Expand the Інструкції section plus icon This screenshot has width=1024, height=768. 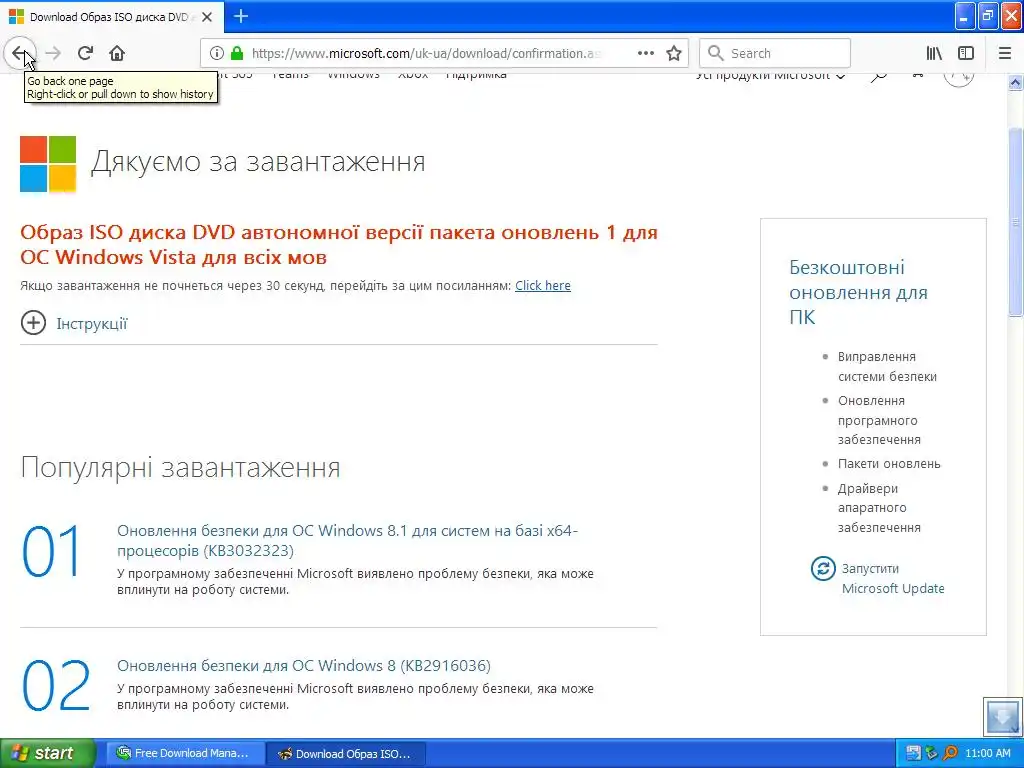tap(33, 323)
